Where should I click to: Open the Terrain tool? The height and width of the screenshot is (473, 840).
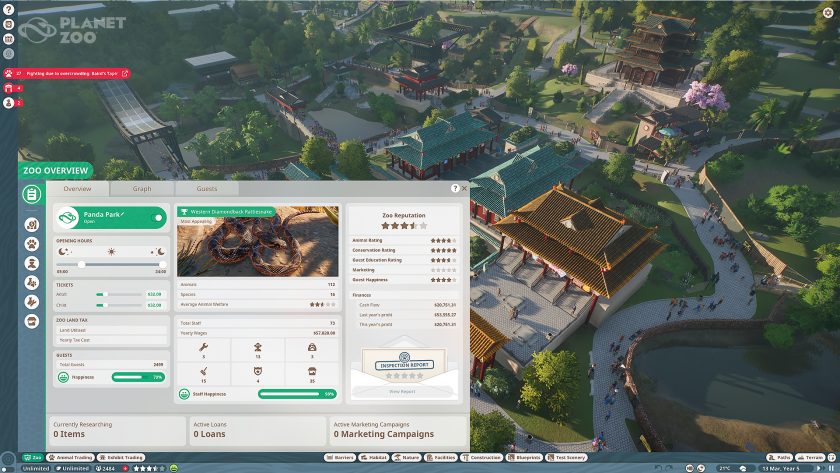(811, 457)
